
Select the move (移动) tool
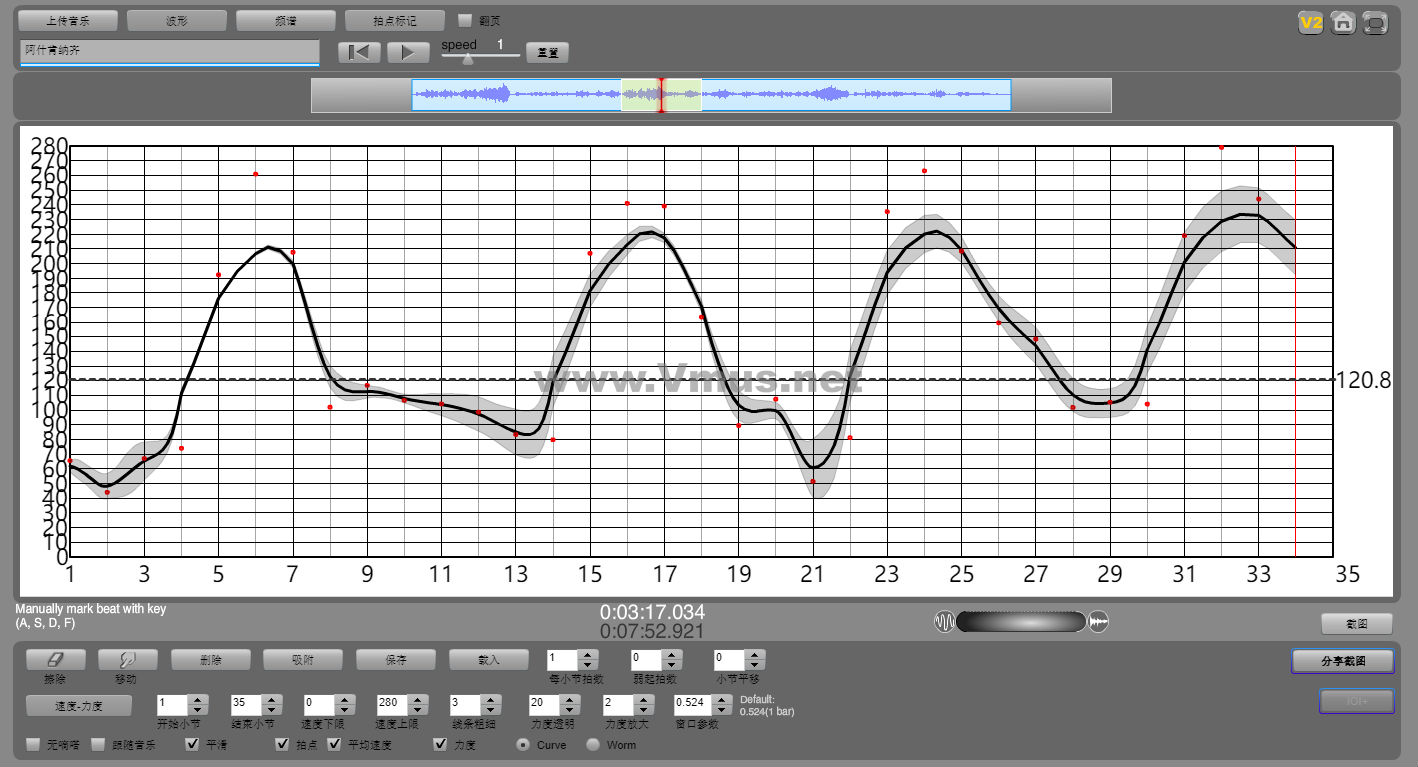pyautogui.click(x=127, y=660)
